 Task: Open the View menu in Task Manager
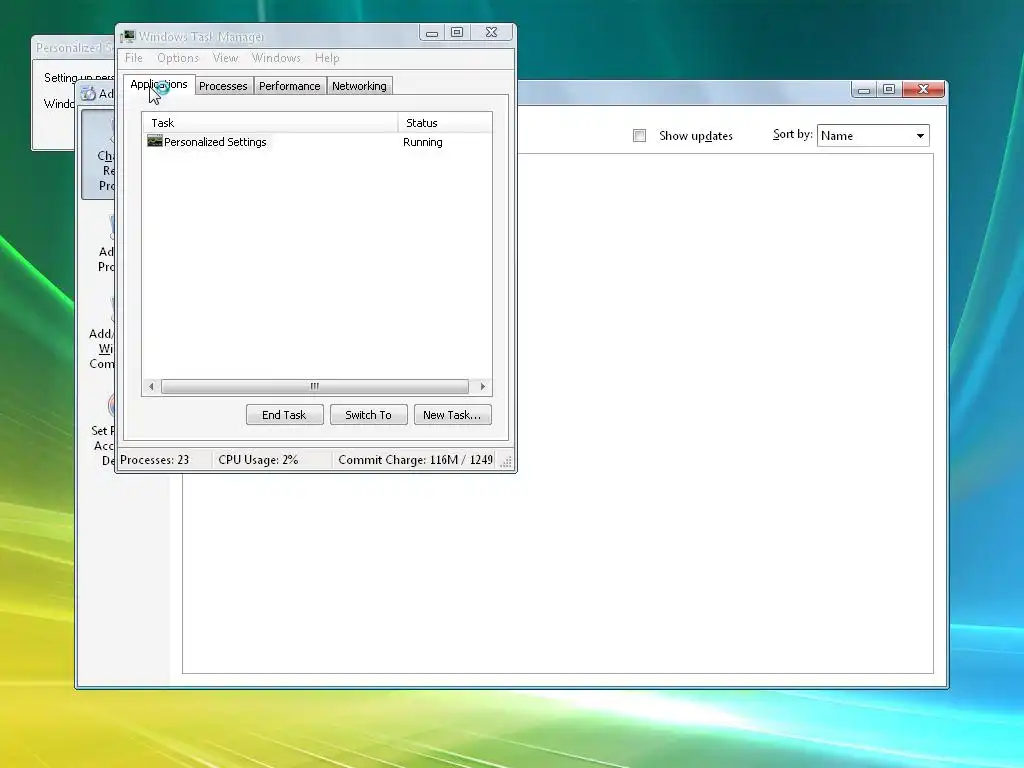pos(225,57)
